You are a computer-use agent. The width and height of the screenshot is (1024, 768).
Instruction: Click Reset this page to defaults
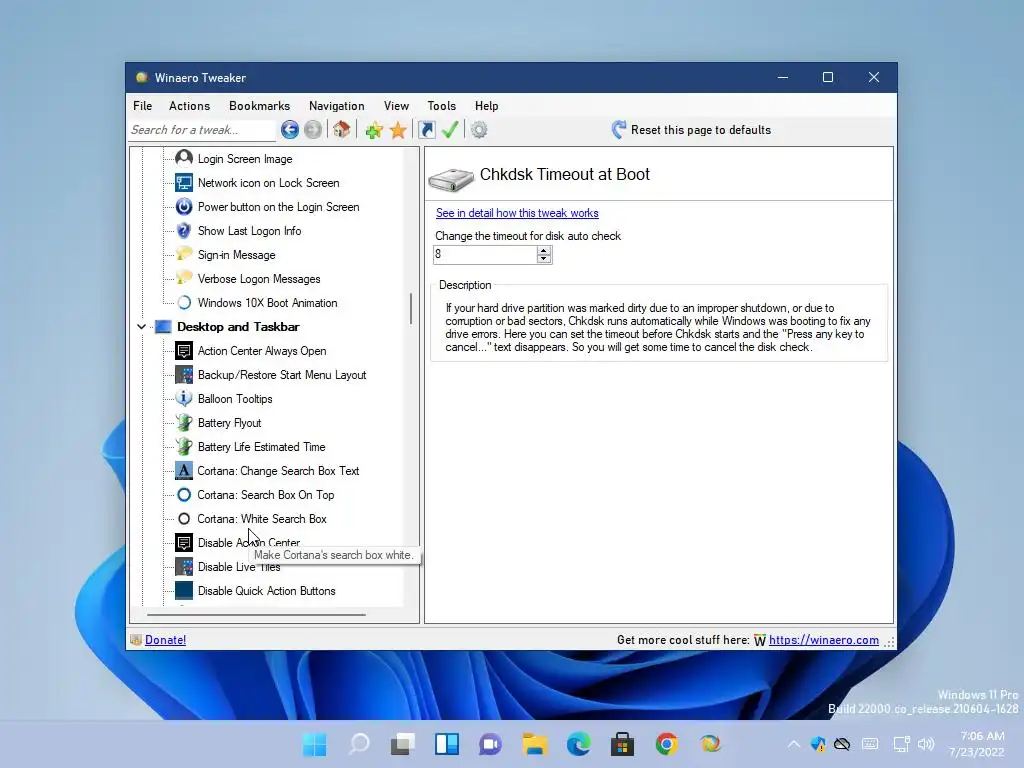click(691, 130)
